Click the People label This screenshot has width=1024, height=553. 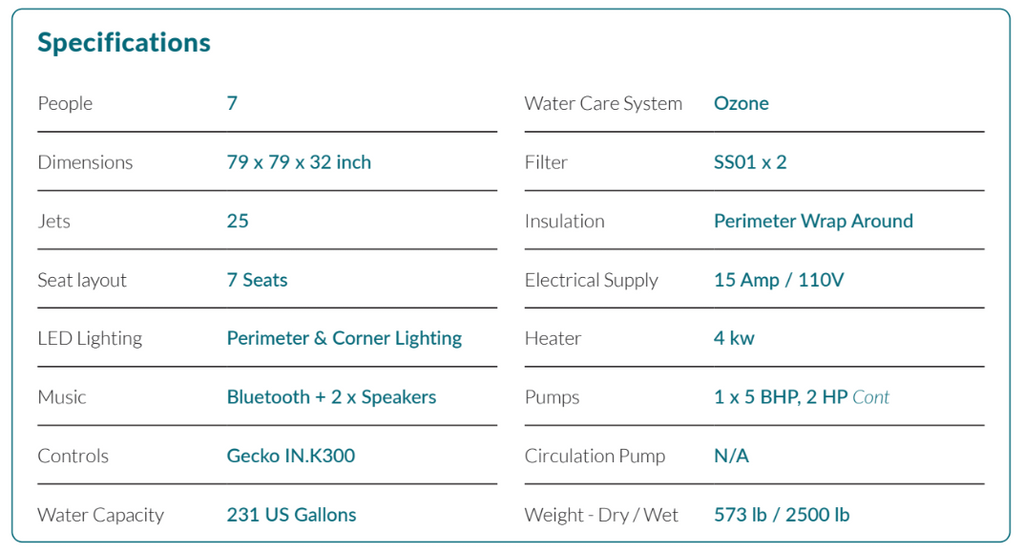(65, 103)
